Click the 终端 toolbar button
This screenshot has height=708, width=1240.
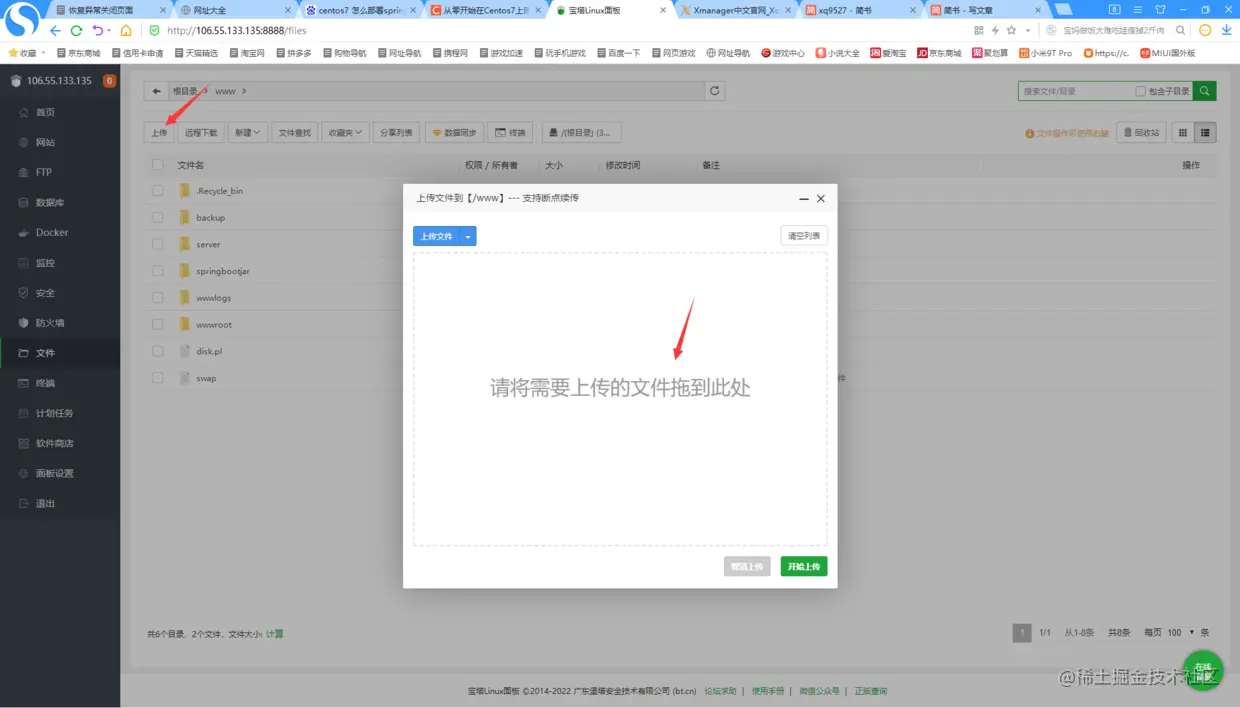(x=511, y=132)
